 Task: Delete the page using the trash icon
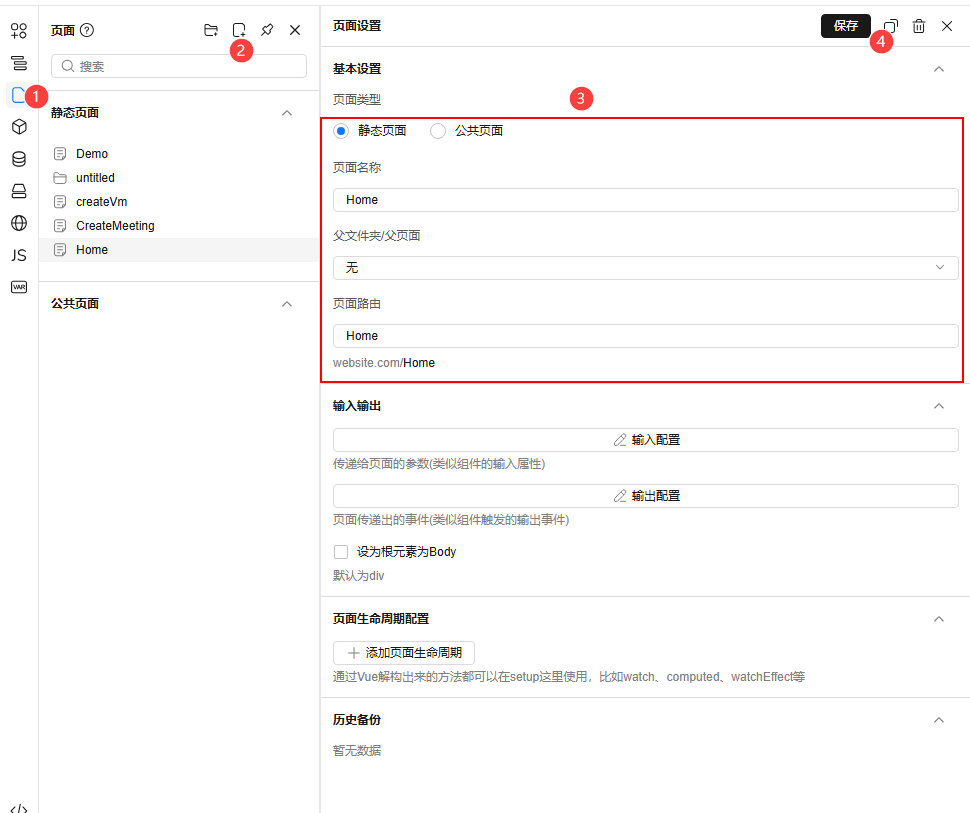pos(919,26)
